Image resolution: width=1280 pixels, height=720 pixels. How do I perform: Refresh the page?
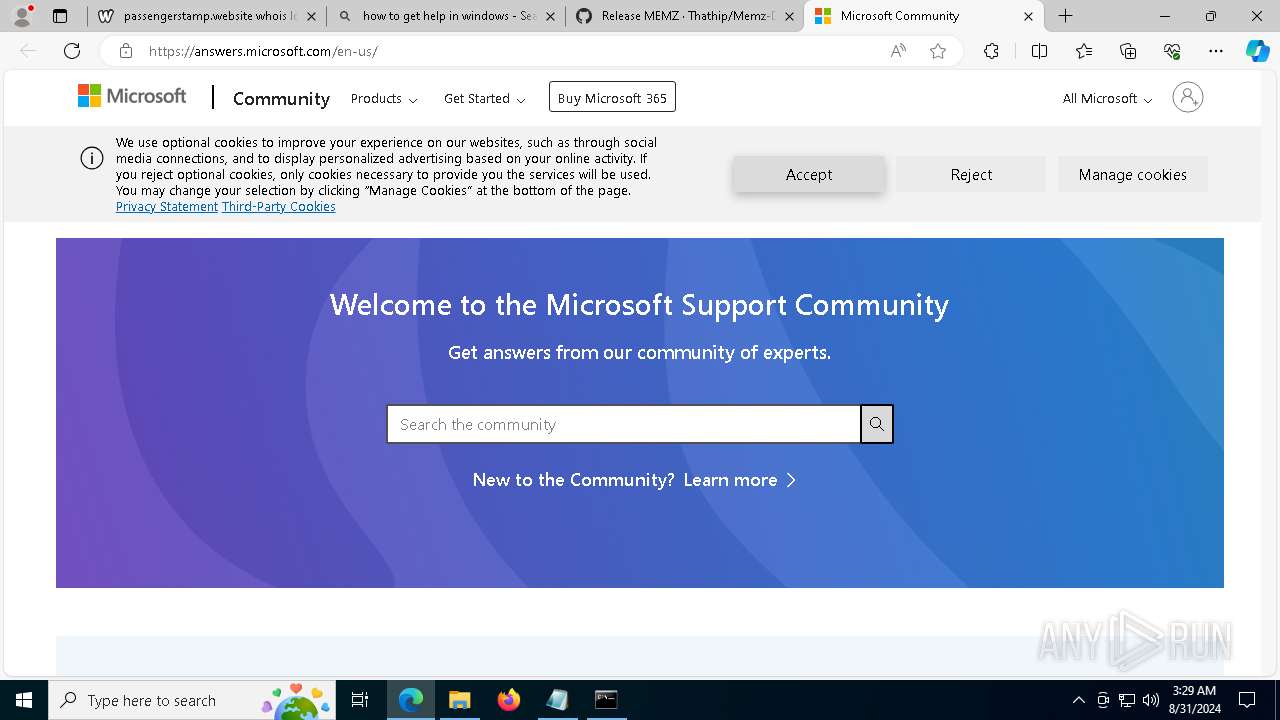click(x=72, y=51)
